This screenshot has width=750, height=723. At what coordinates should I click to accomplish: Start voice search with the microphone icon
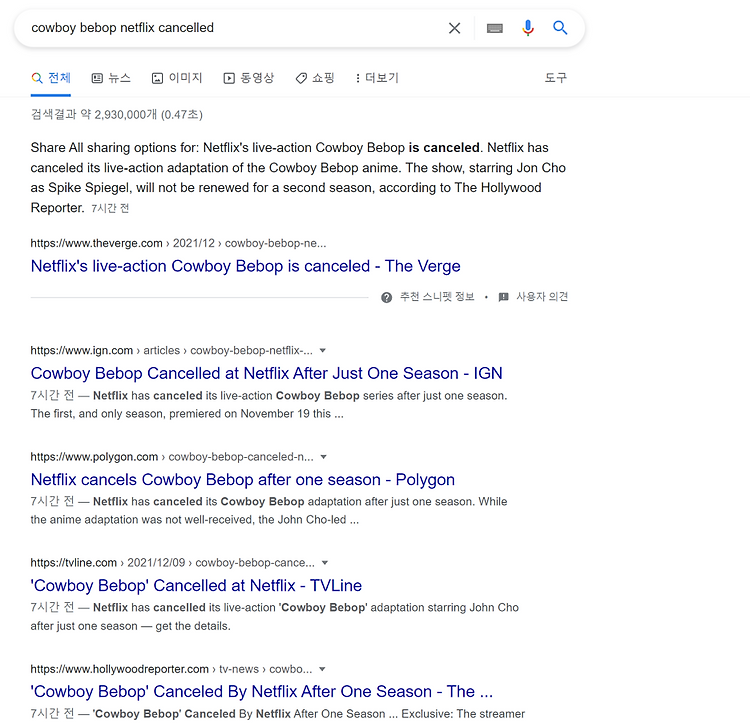tap(528, 28)
